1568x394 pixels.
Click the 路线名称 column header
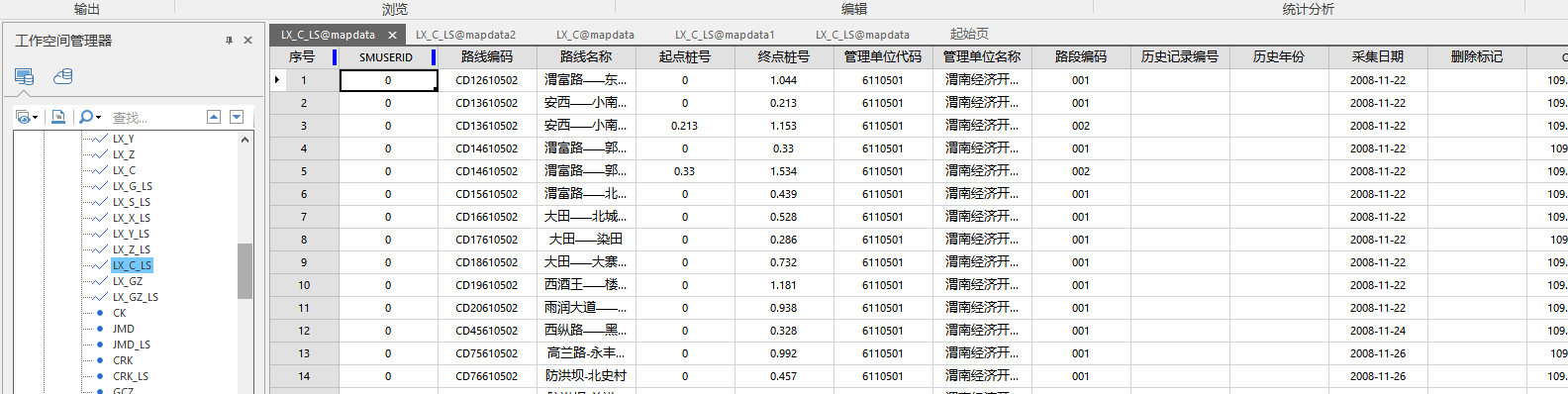pyautogui.click(x=586, y=57)
